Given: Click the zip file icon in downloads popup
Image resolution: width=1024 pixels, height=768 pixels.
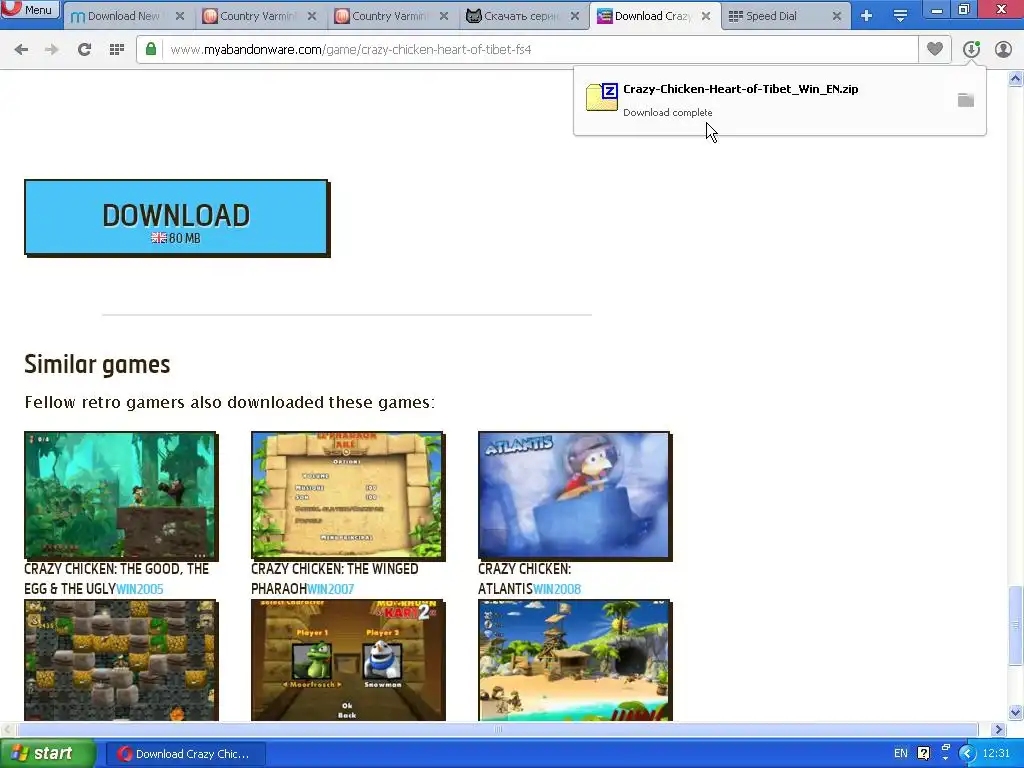Looking at the screenshot, I should point(601,97).
